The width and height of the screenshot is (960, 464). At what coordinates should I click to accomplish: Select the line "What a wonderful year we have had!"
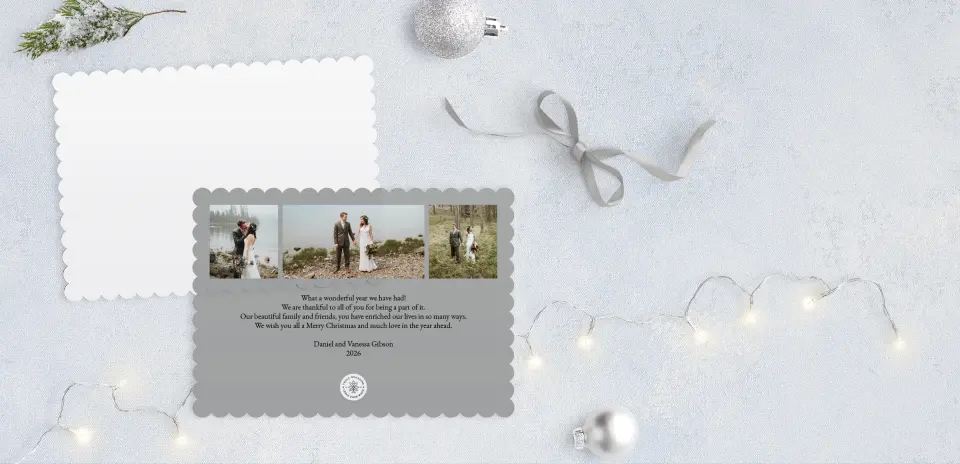353,297
